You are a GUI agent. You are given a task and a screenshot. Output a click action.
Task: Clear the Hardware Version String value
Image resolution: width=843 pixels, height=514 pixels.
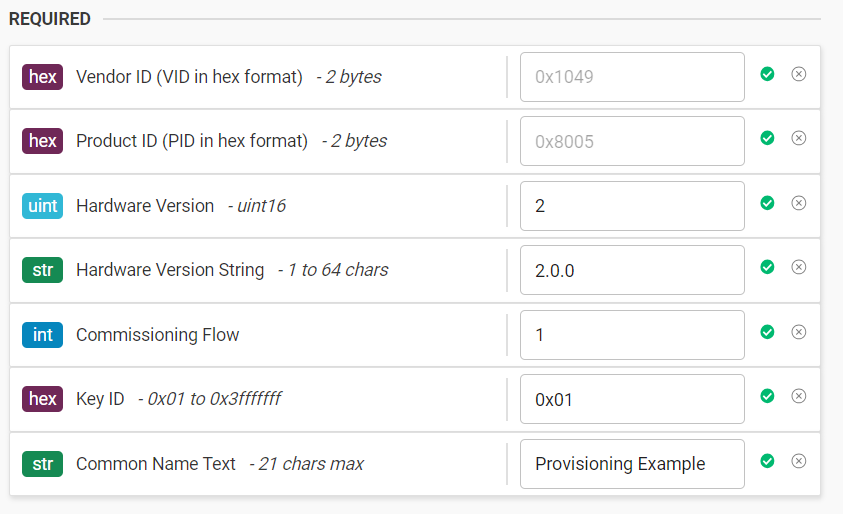[798, 267]
